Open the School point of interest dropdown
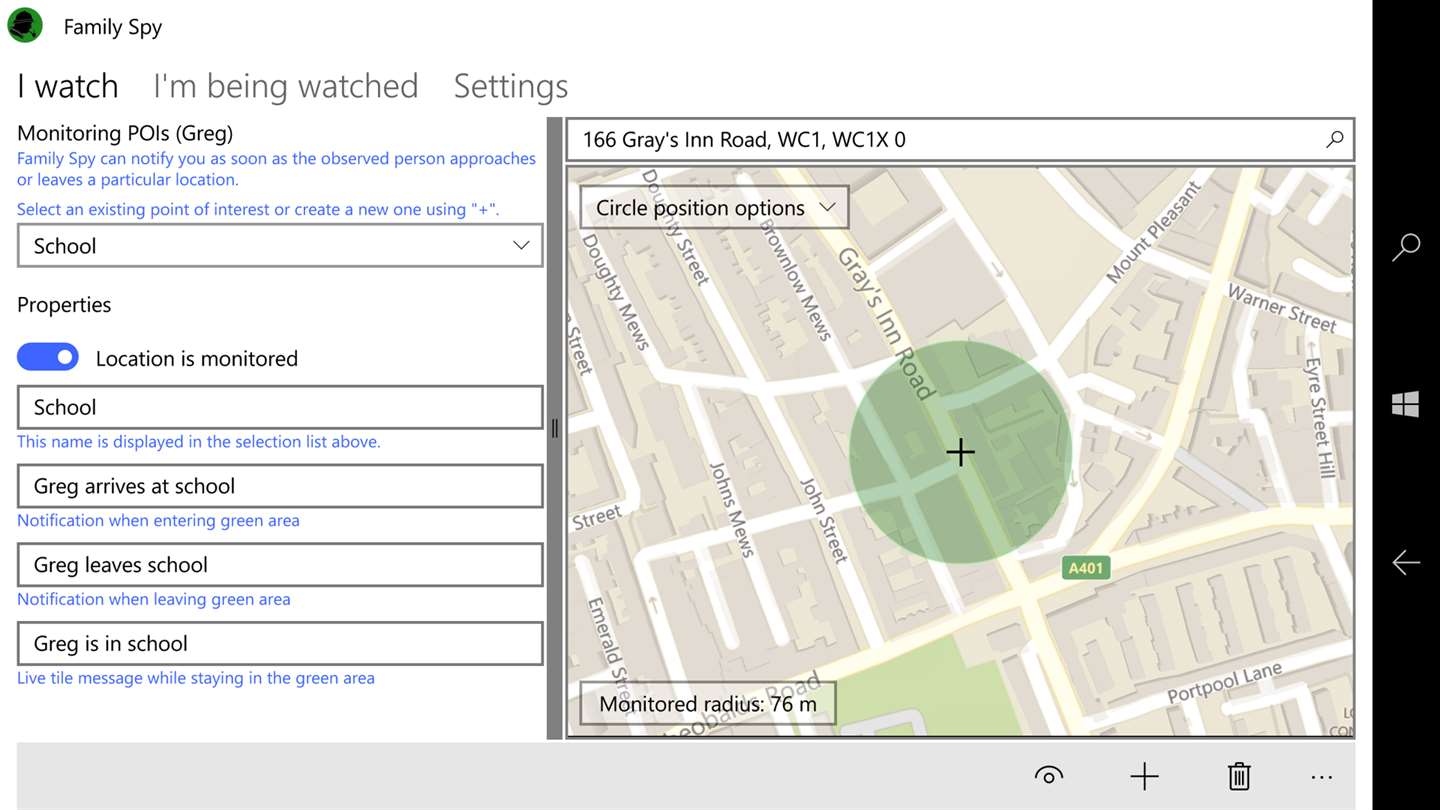The width and height of the screenshot is (1440, 810). click(x=280, y=246)
